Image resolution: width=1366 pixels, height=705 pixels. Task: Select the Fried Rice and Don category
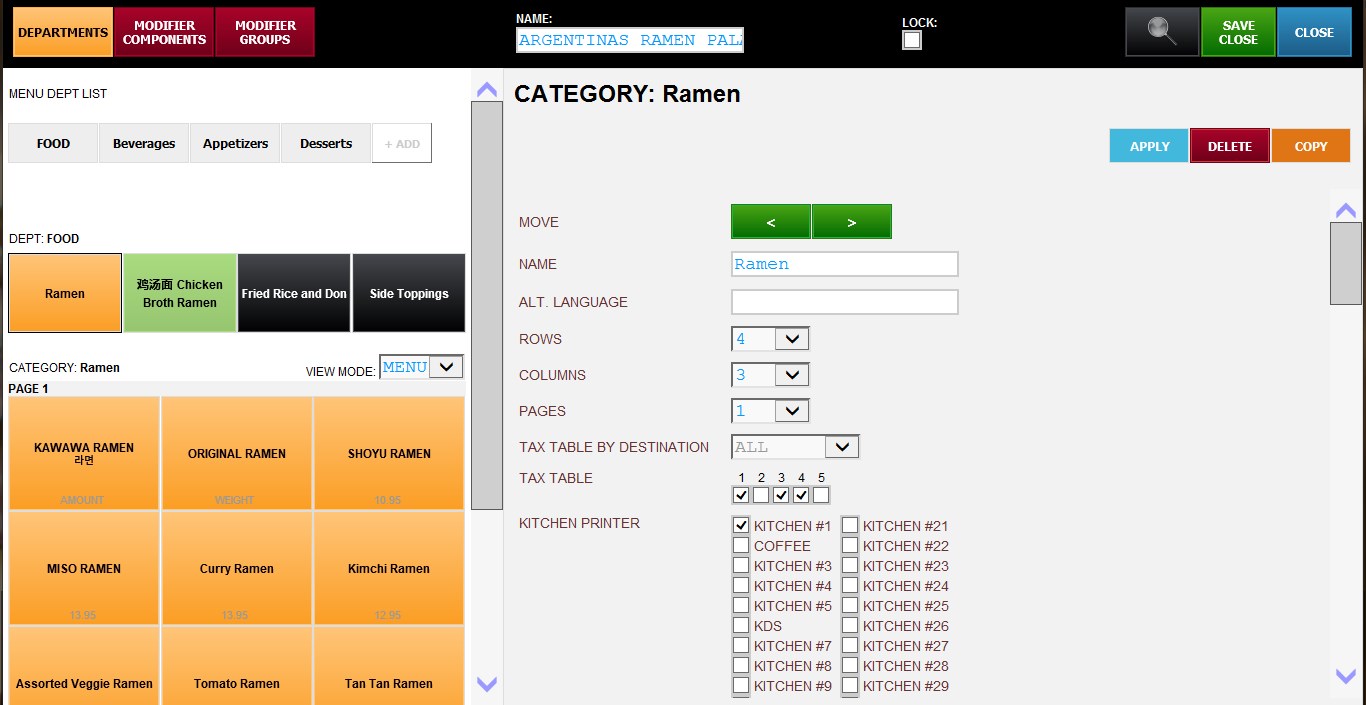294,293
